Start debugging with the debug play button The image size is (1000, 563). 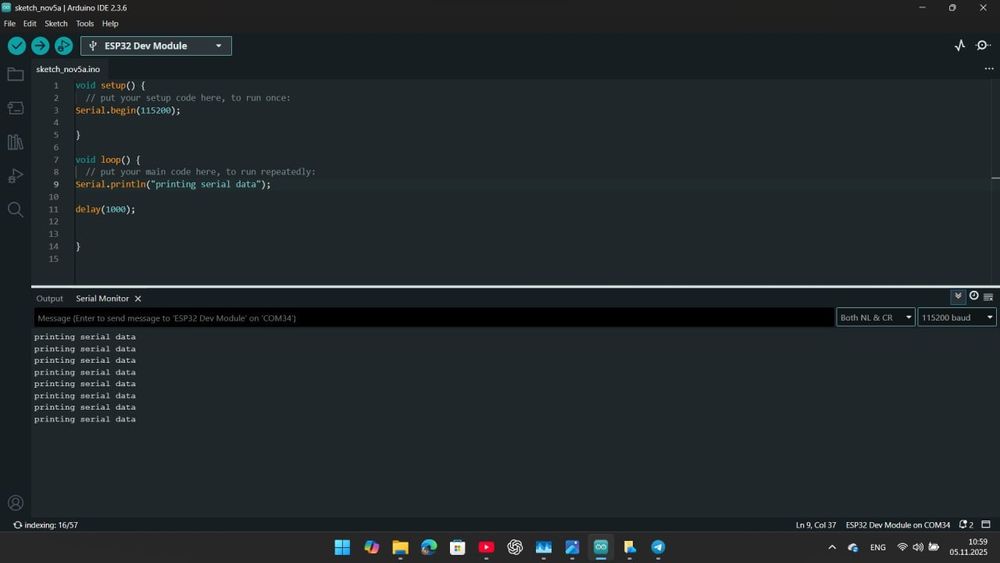63,46
